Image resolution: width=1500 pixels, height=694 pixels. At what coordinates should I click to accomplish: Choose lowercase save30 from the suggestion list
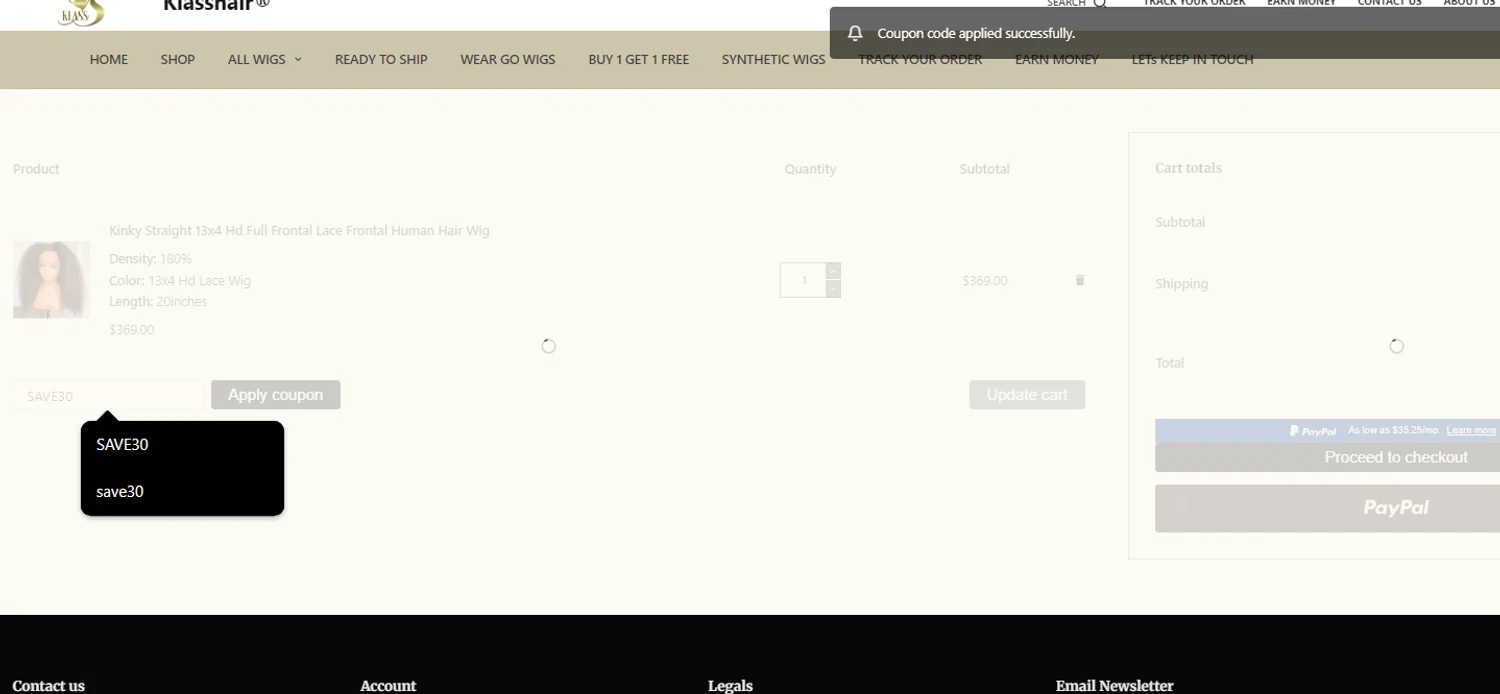pos(120,492)
